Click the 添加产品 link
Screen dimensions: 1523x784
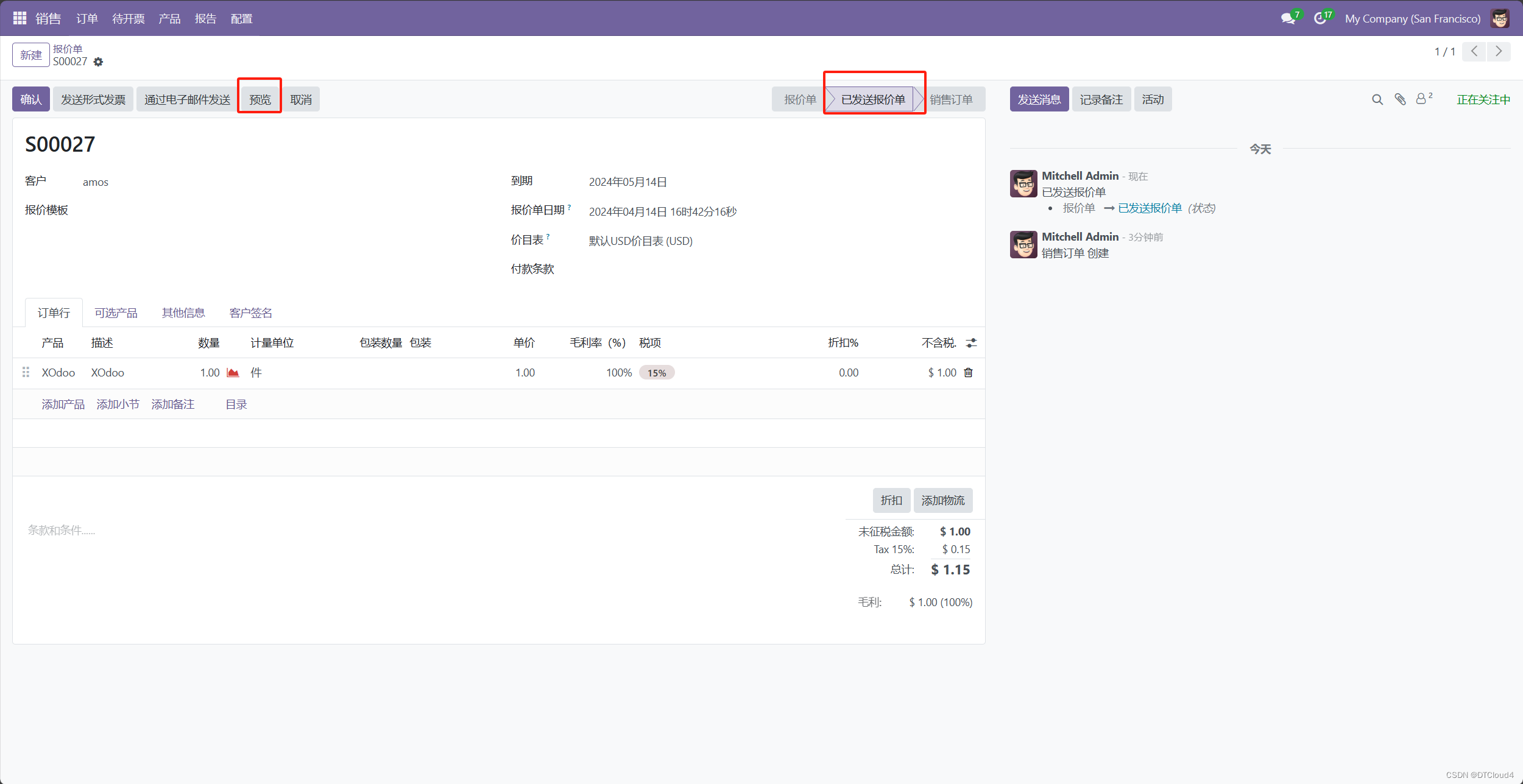click(63, 404)
